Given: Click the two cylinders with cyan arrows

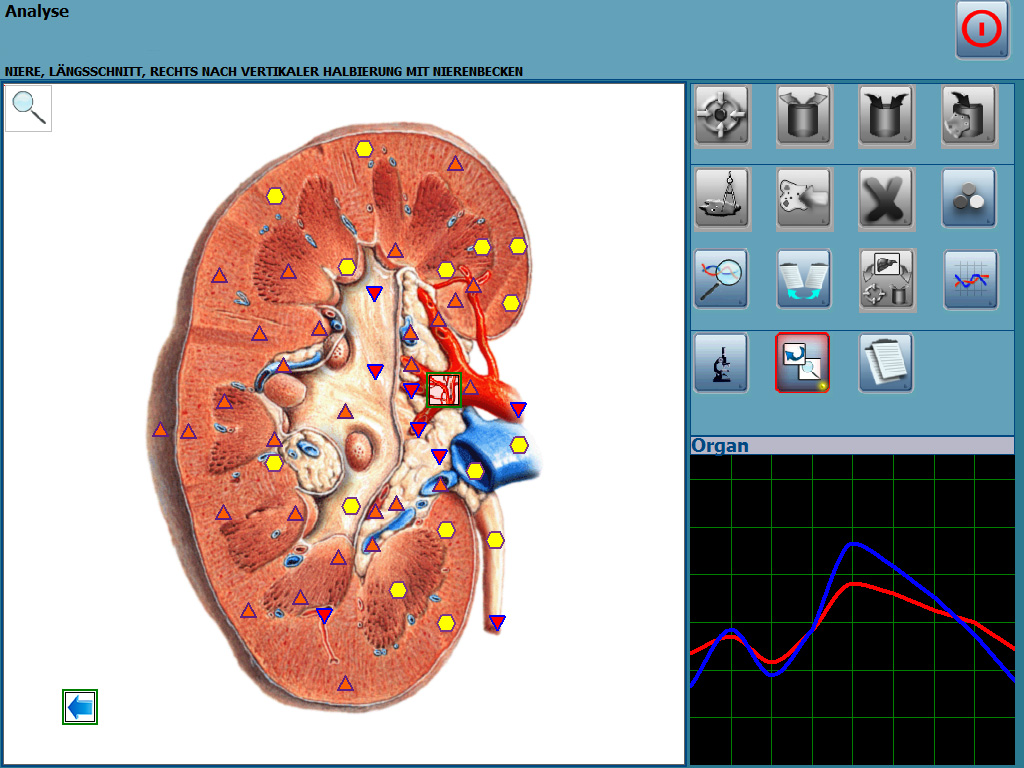Looking at the screenshot, I should [x=803, y=279].
